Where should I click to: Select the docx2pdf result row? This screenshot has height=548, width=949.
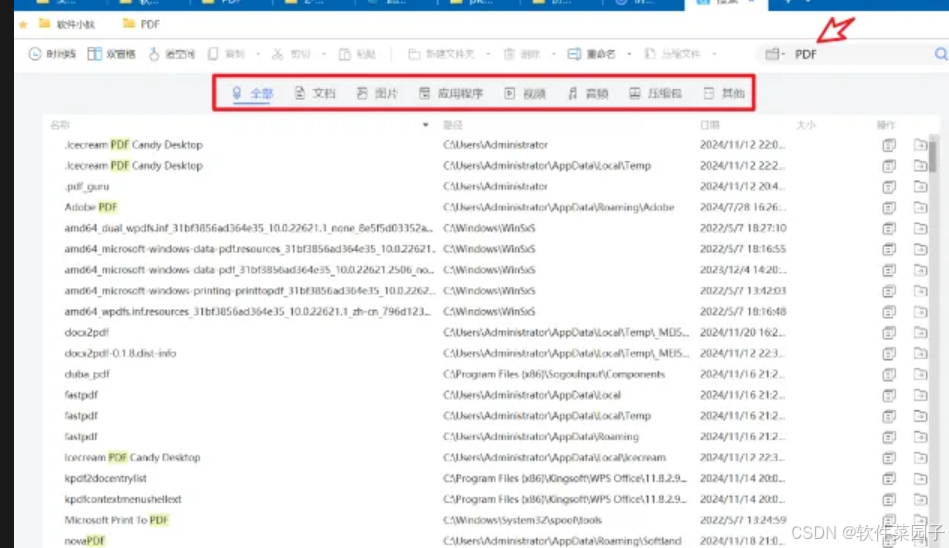[x=487, y=332]
